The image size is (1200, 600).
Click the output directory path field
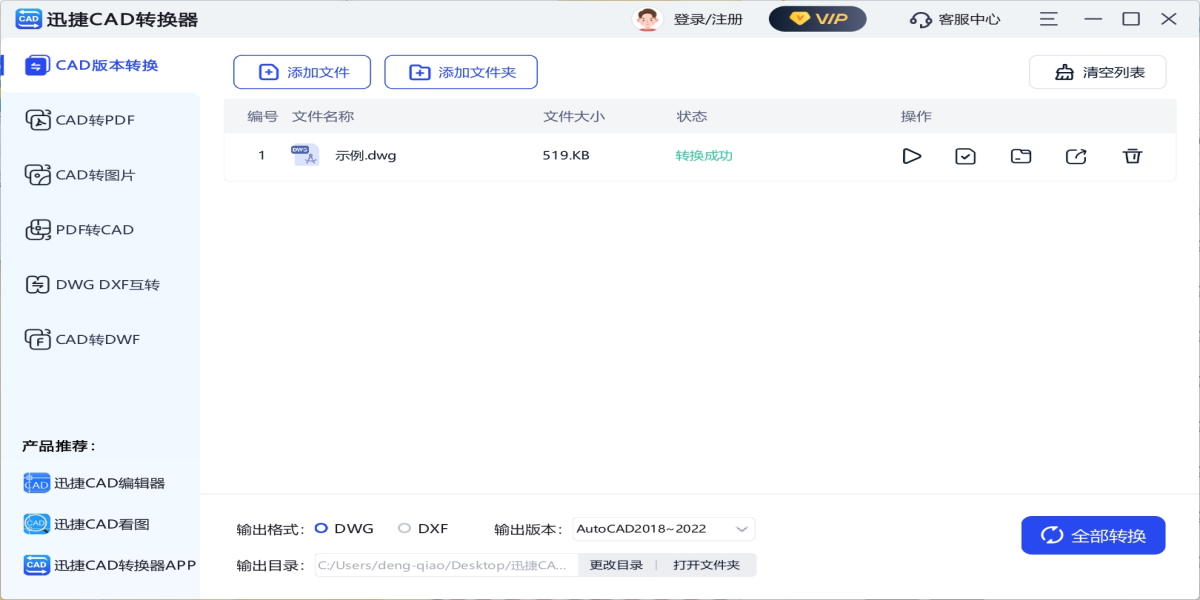tap(446, 565)
